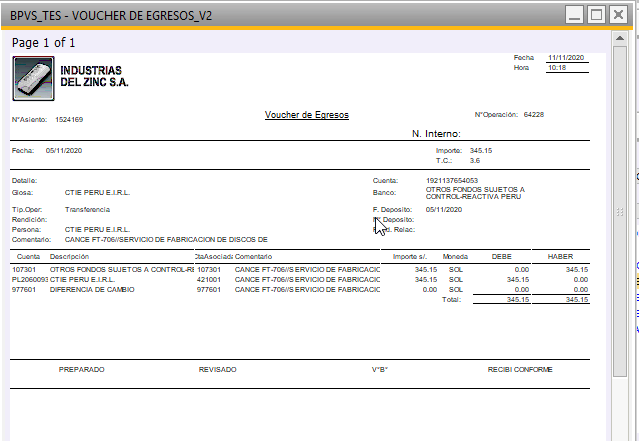Click the Cuenta number 1921137654053
The height and width of the screenshot is (441, 639).
tap(452, 181)
